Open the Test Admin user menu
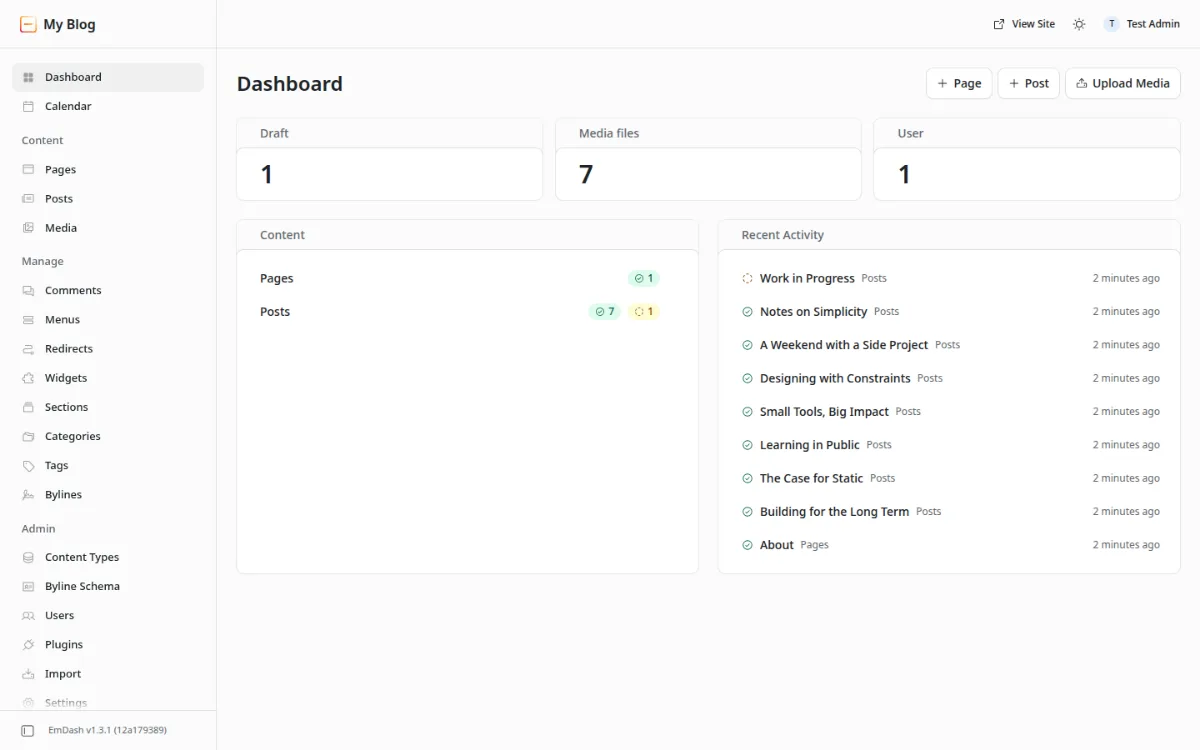The image size is (1200, 750). point(1142,24)
